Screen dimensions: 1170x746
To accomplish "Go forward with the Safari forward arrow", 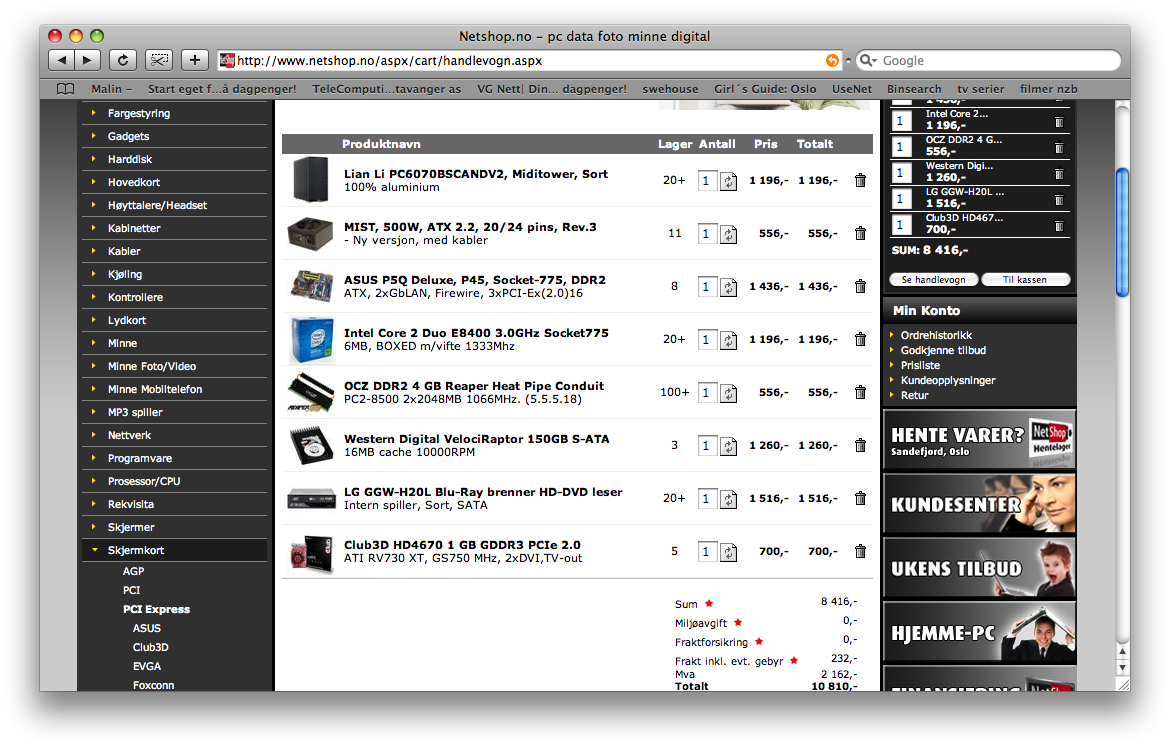I will point(87,60).
